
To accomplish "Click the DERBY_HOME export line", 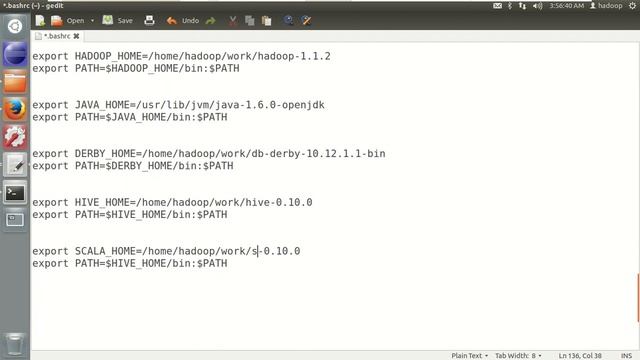I will click(x=209, y=153).
